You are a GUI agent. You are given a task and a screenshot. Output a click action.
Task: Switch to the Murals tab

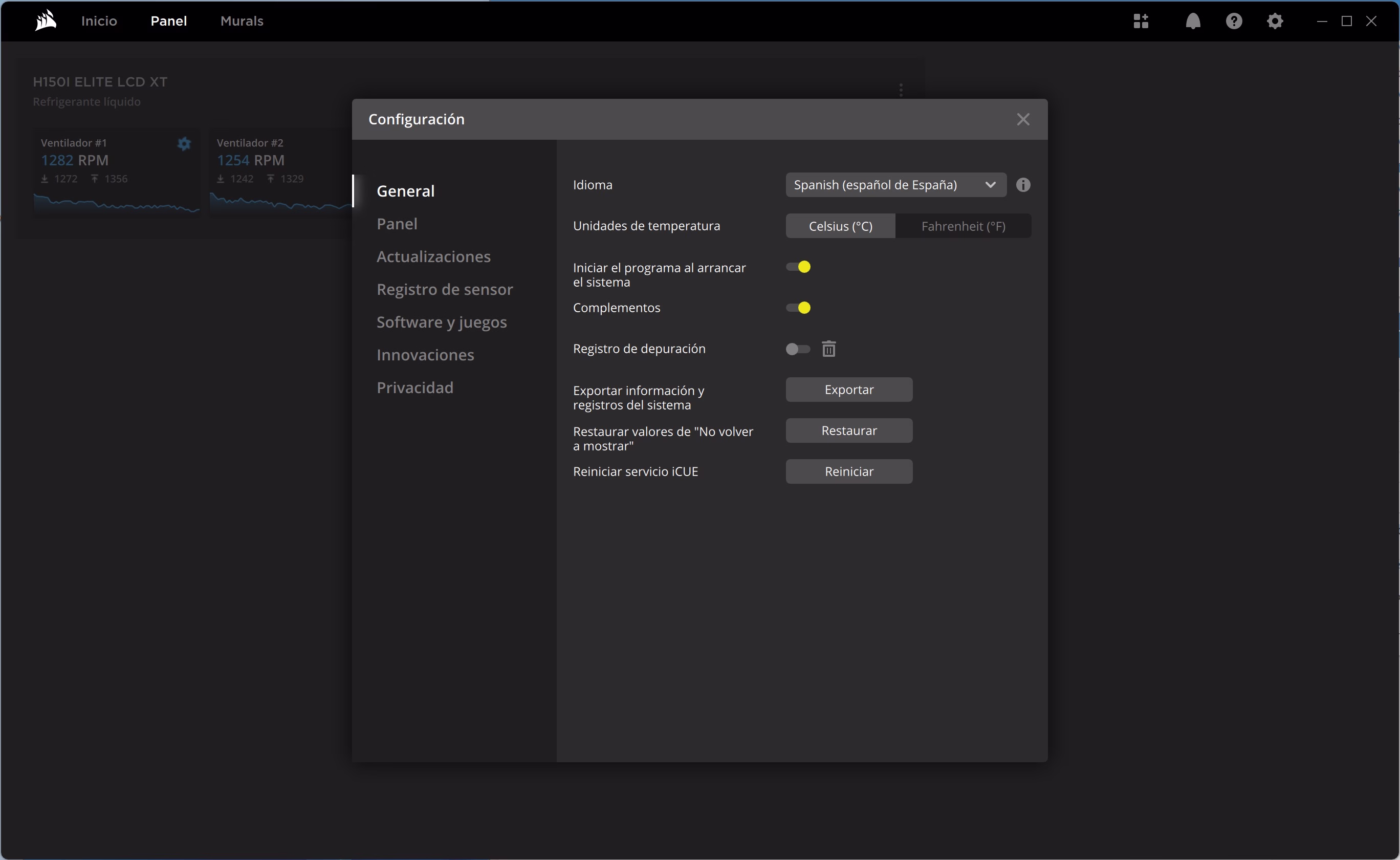242,21
